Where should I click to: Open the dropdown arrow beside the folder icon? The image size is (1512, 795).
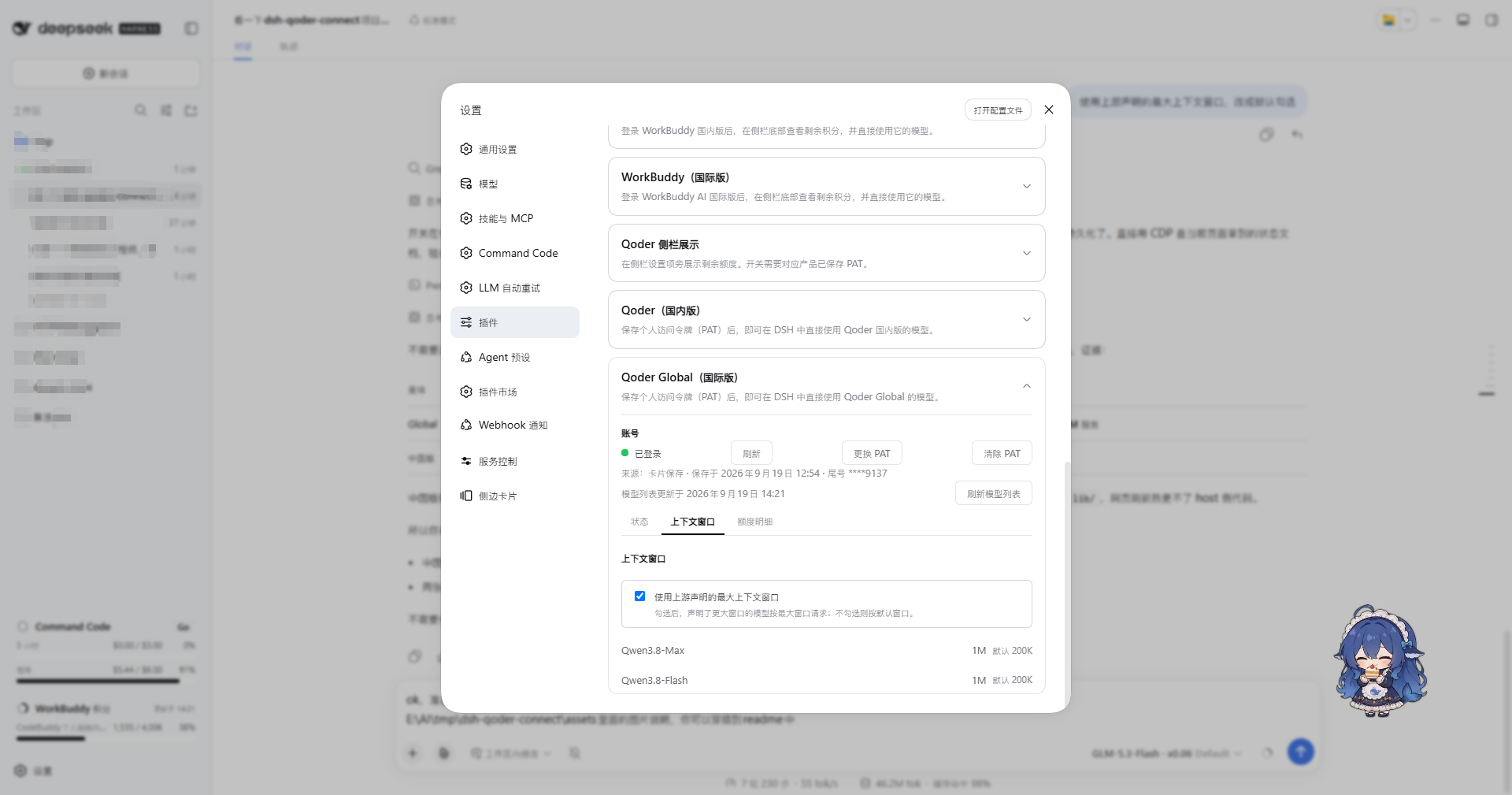tap(1408, 20)
